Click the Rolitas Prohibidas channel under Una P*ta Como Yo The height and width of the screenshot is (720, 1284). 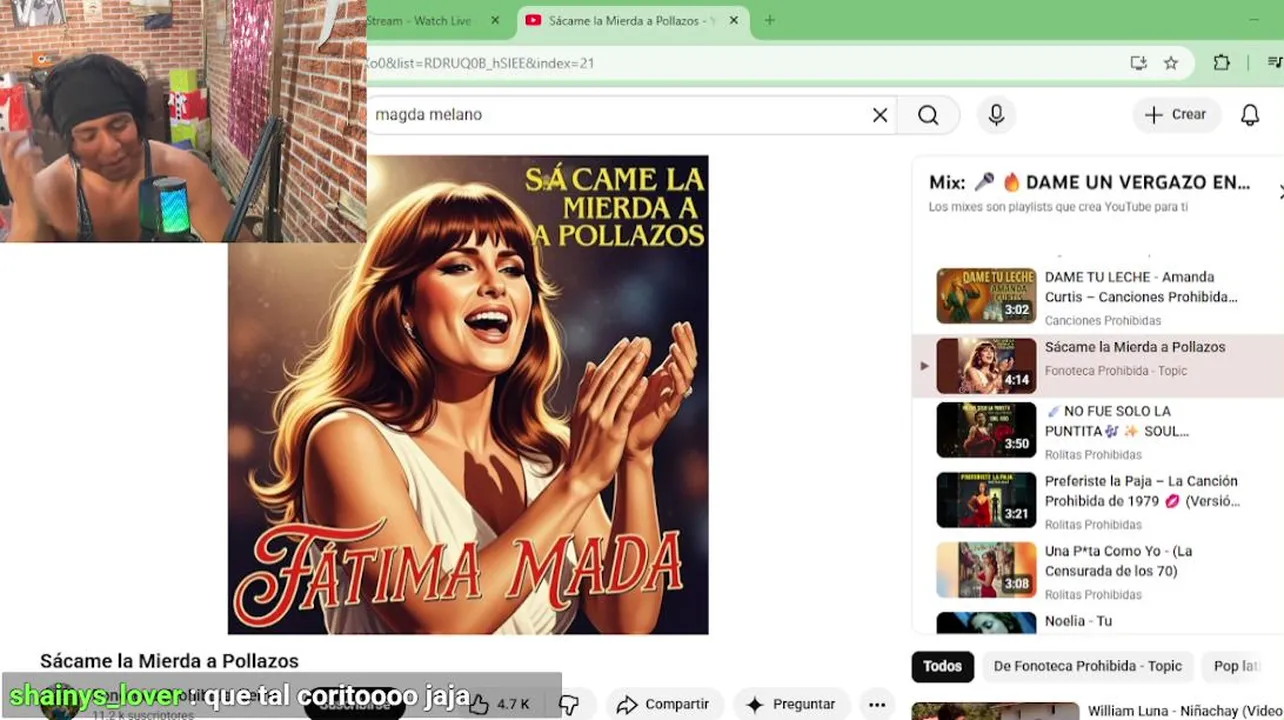click(1093, 595)
